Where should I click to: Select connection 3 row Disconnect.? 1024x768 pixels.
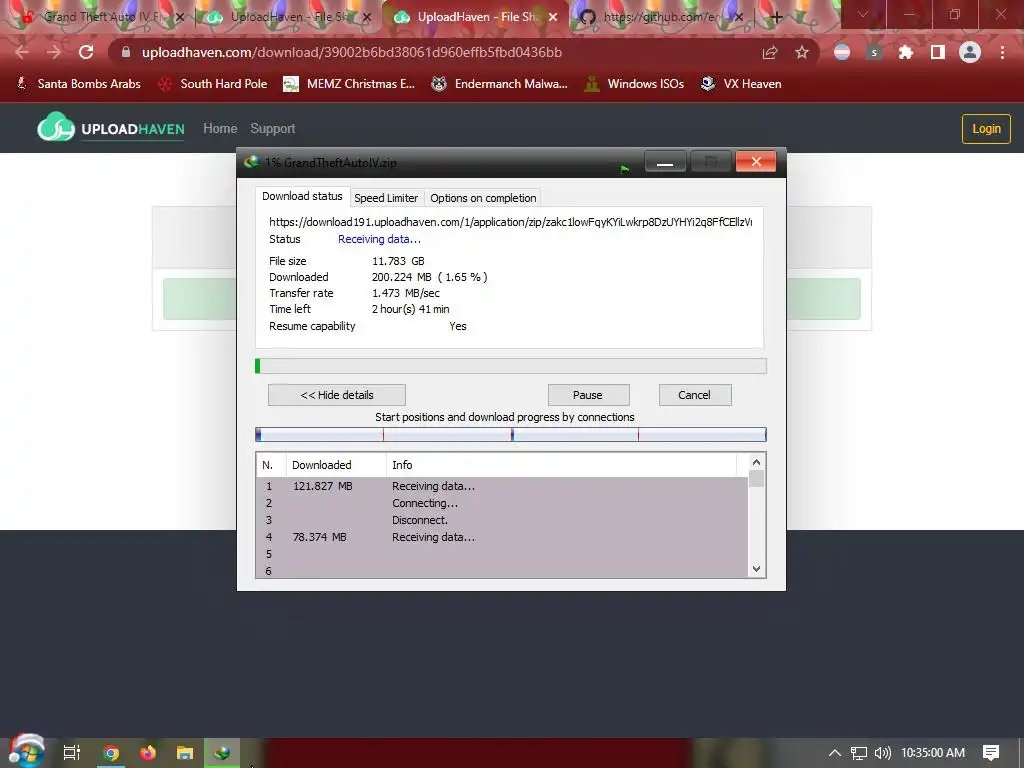(x=502, y=520)
